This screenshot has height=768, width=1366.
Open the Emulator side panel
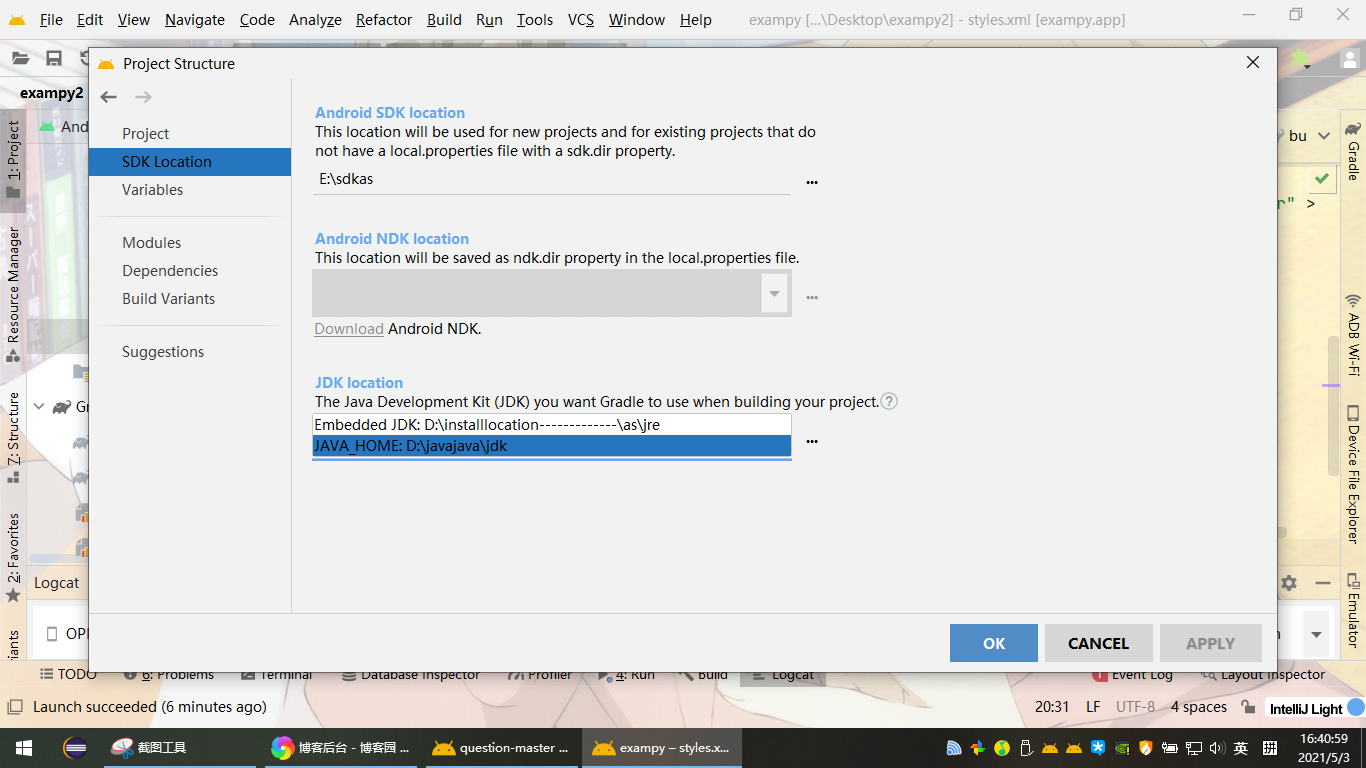(x=1353, y=610)
